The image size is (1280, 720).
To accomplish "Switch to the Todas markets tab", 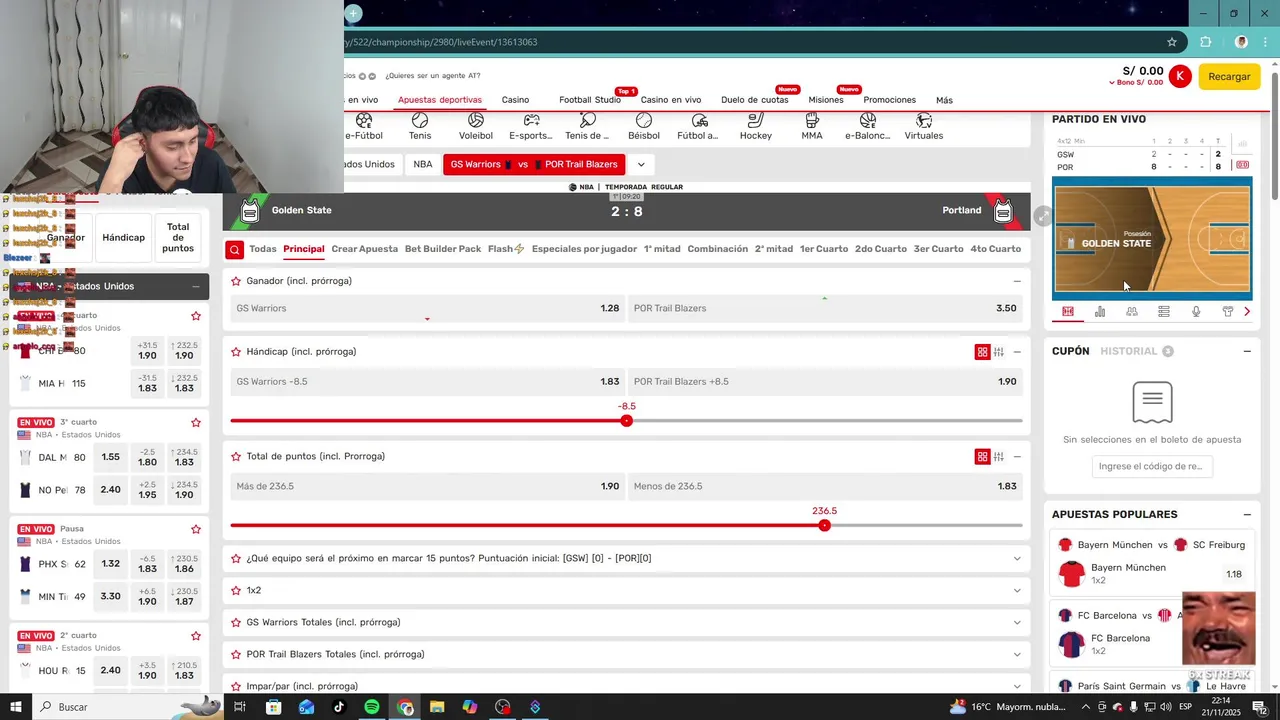I will (x=263, y=249).
